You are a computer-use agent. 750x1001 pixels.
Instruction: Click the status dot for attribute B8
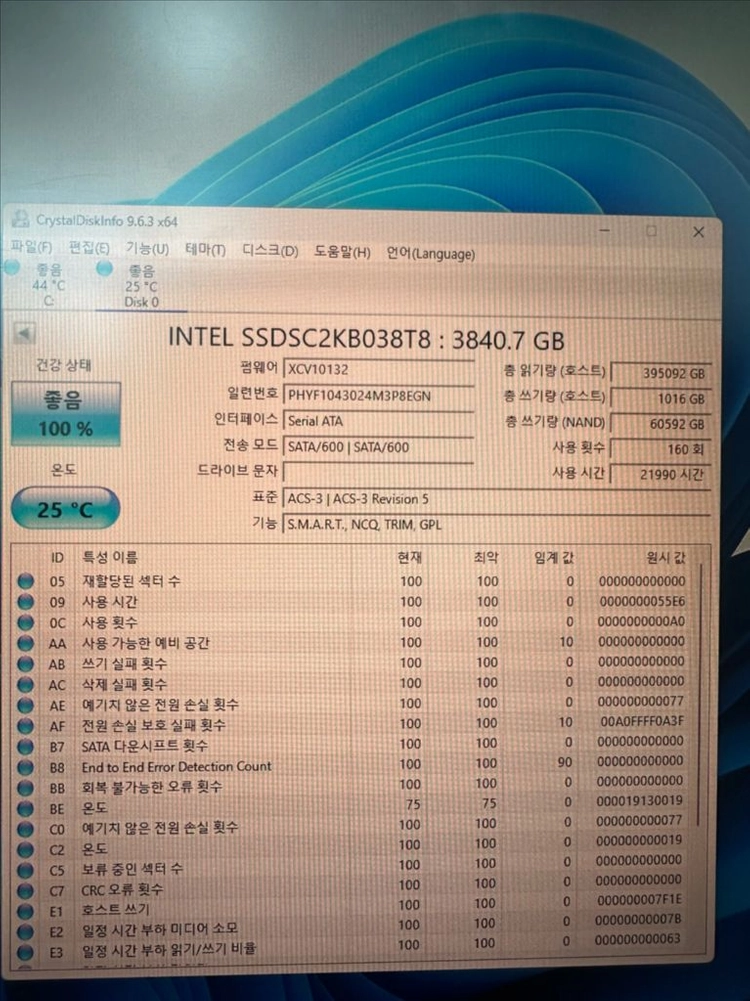(26, 767)
